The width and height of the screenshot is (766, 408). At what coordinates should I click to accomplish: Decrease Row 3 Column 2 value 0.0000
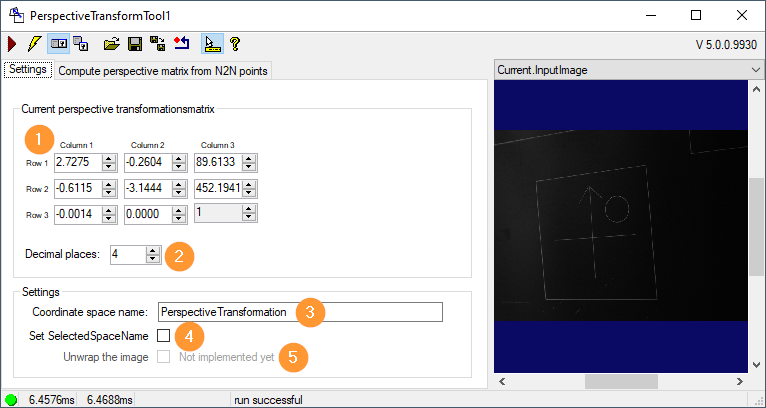point(179,218)
